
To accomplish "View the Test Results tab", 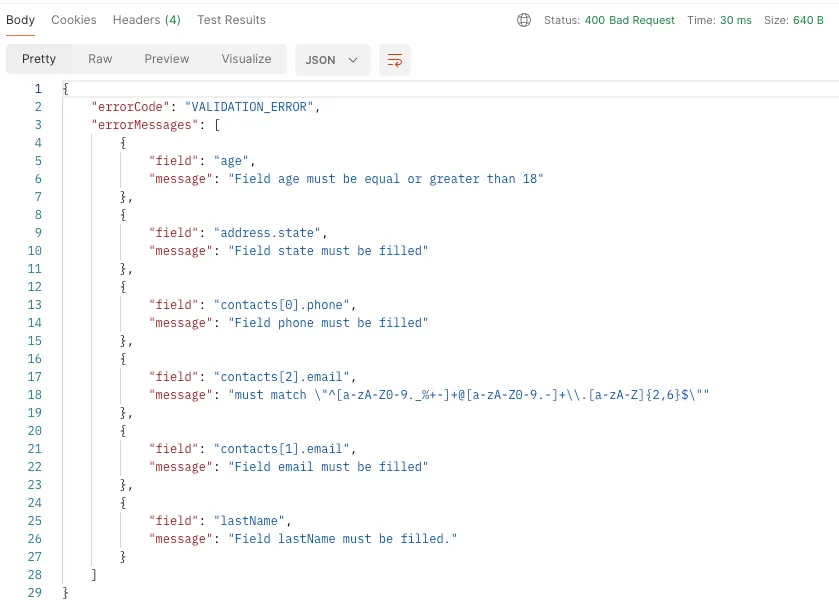I will 231,19.
